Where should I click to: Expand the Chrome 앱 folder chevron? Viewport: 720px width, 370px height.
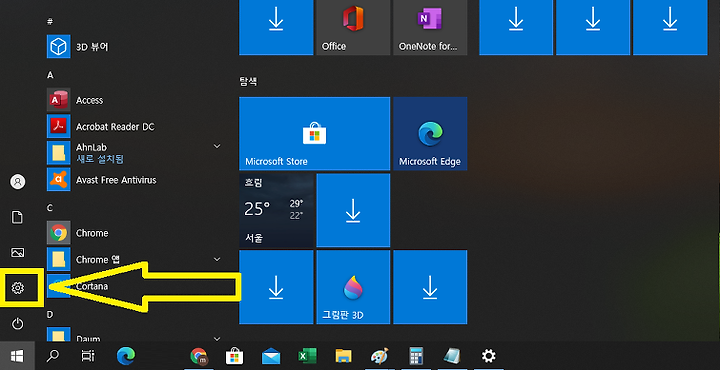pos(217,259)
